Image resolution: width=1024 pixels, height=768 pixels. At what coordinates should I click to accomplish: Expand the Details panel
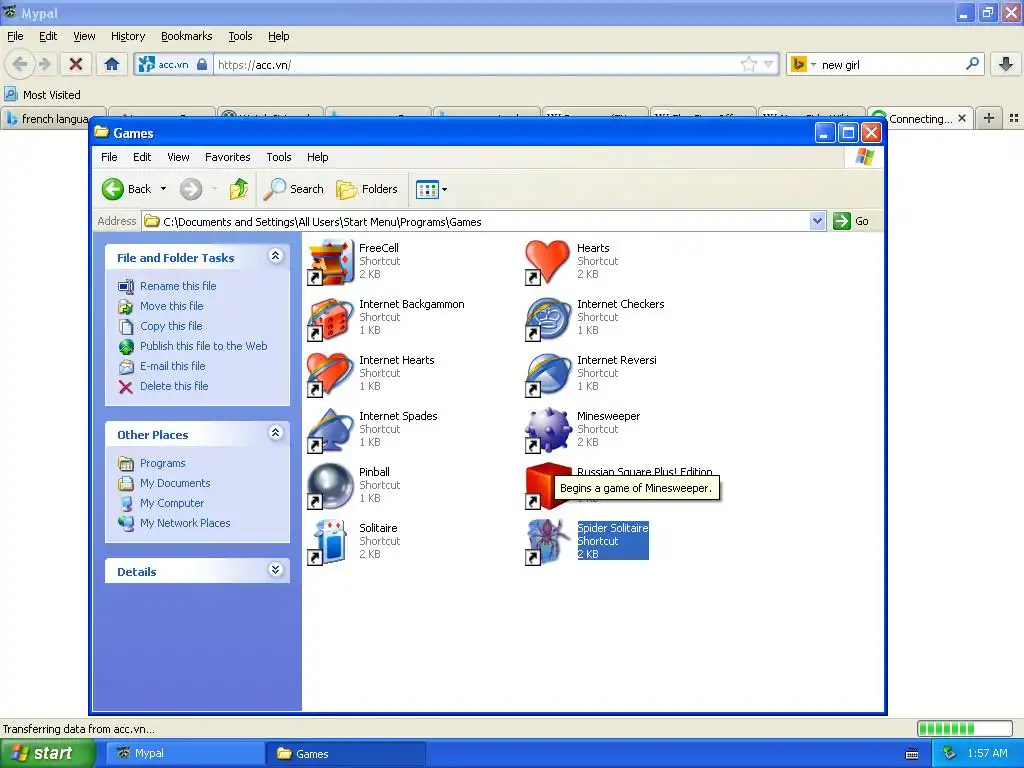click(276, 570)
